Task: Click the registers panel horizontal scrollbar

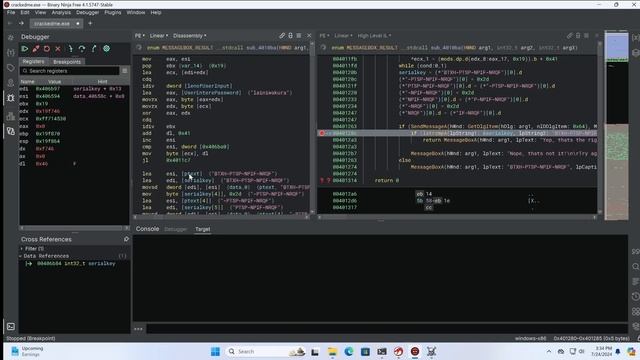Action: pyautogui.click(x=74, y=228)
